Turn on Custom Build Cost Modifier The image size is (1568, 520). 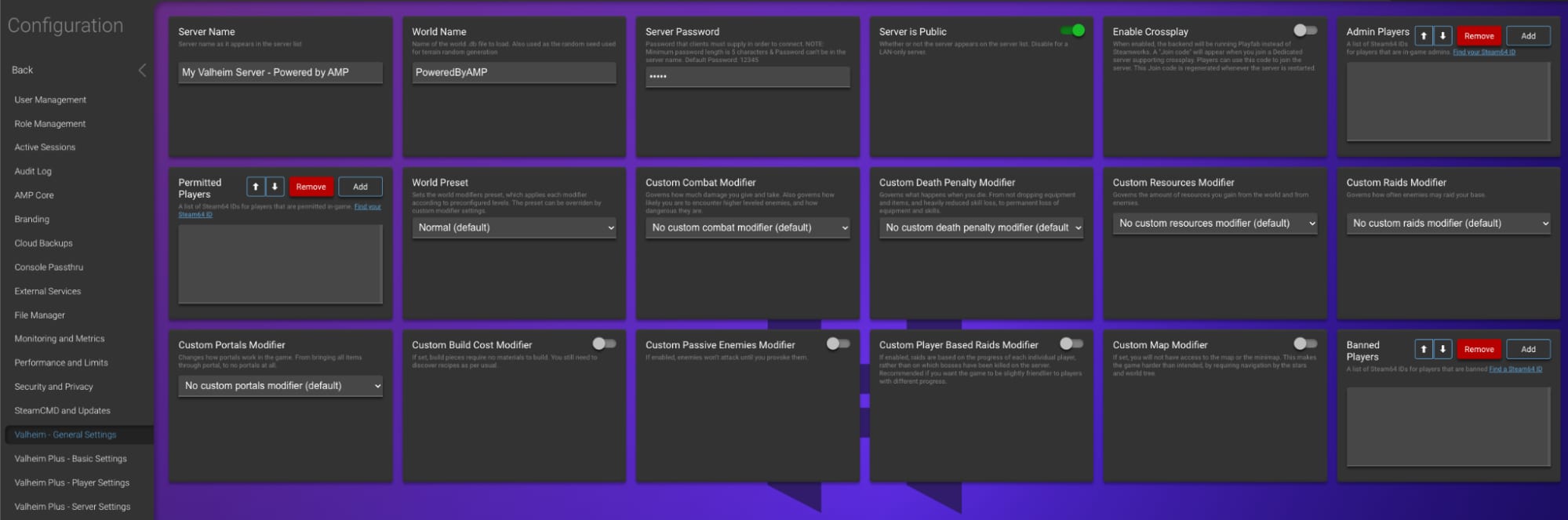point(604,344)
